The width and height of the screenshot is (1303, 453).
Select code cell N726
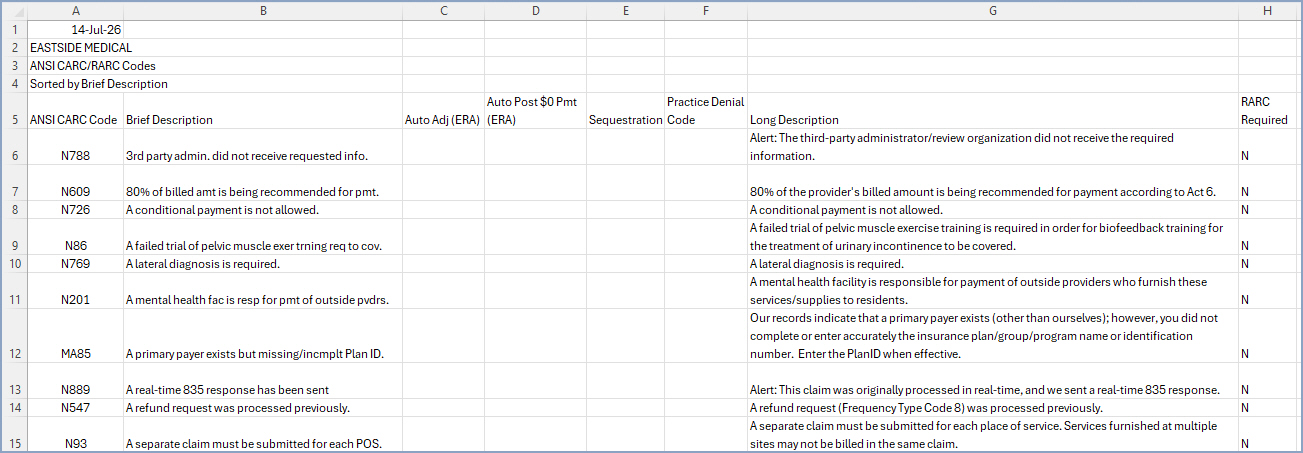point(76,210)
